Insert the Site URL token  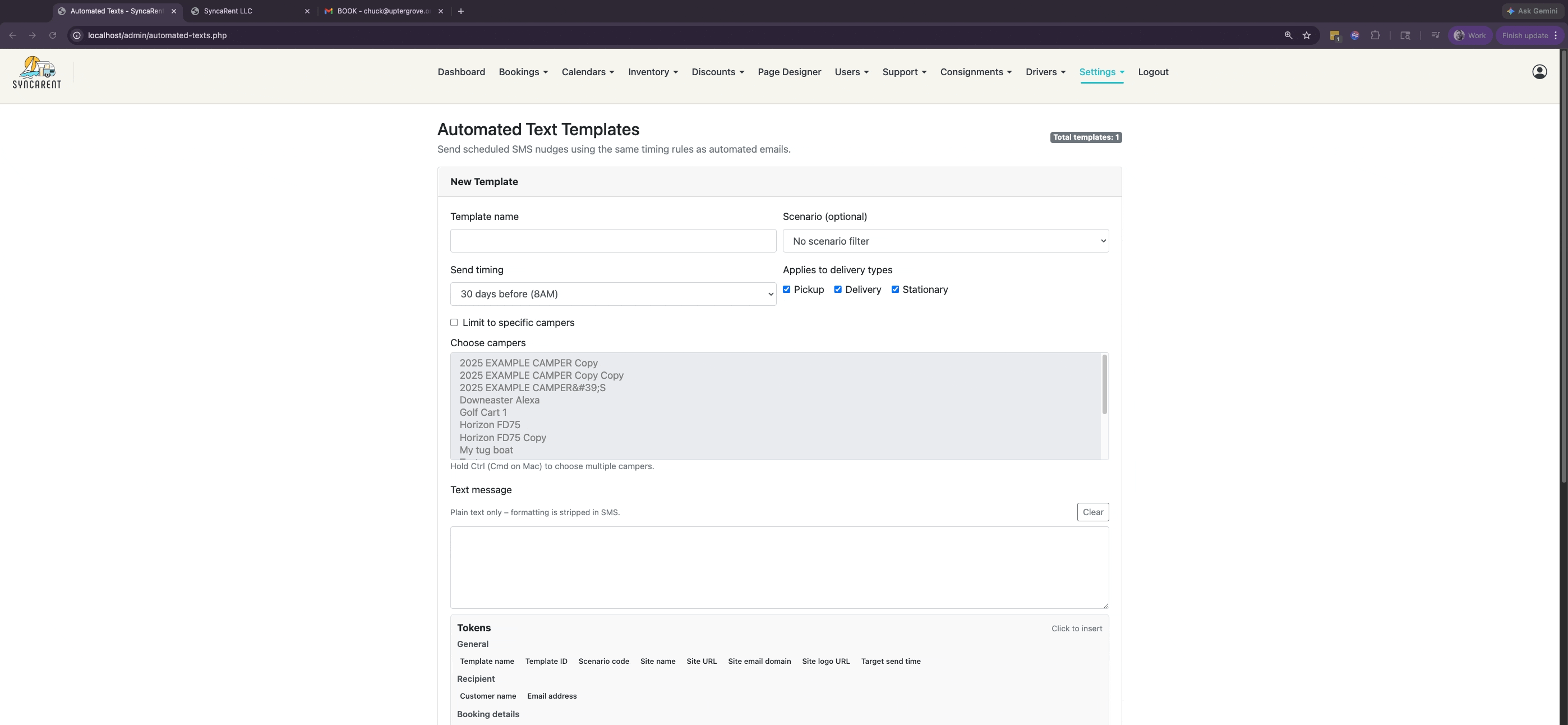coord(701,661)
